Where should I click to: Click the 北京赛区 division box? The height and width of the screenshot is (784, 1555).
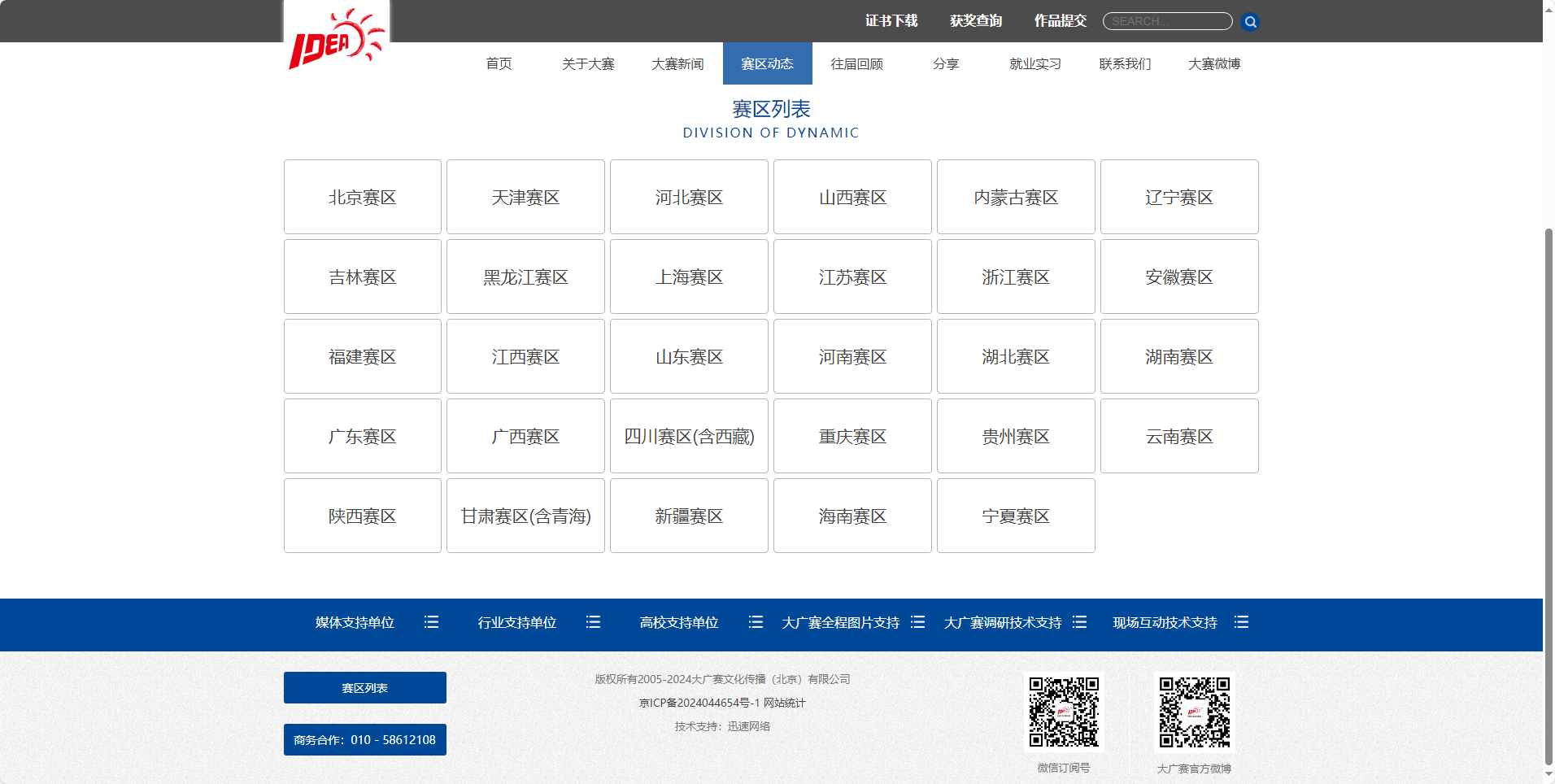point(363,197)
